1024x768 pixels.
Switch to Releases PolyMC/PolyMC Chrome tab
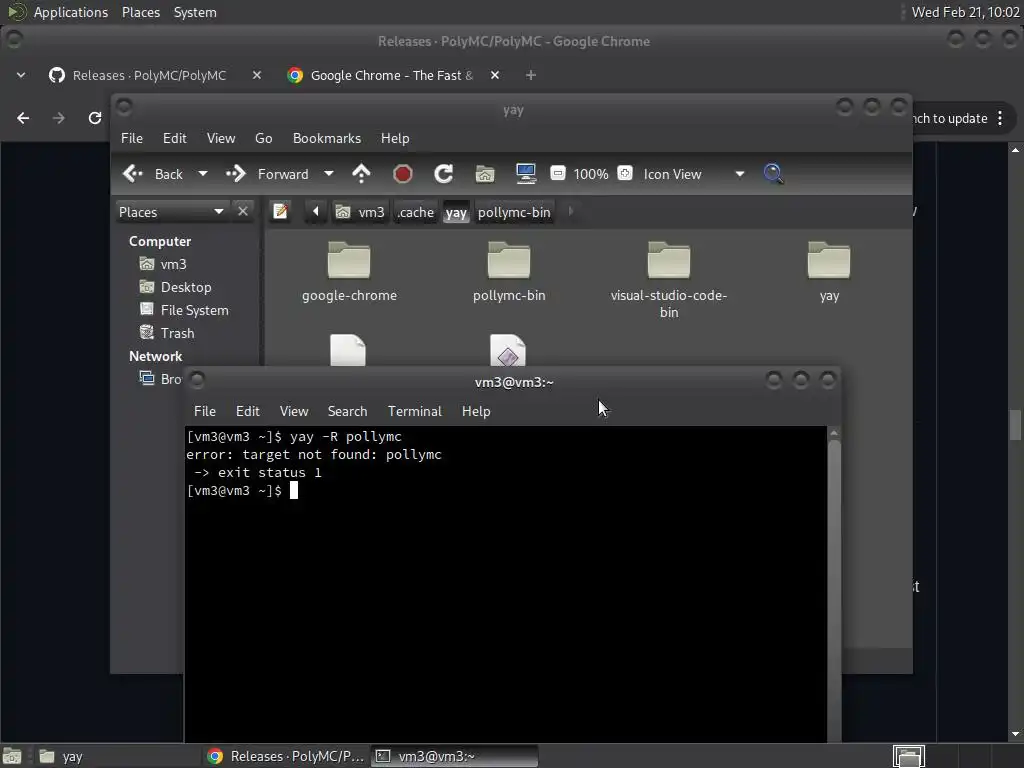pyautogui.click(x=149, y=76)
